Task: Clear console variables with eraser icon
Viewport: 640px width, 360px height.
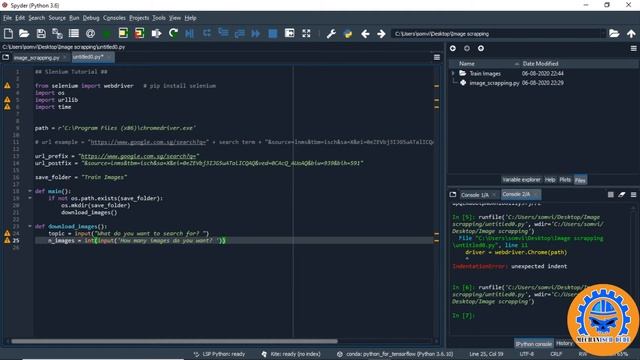Action: tap(622, 195)
